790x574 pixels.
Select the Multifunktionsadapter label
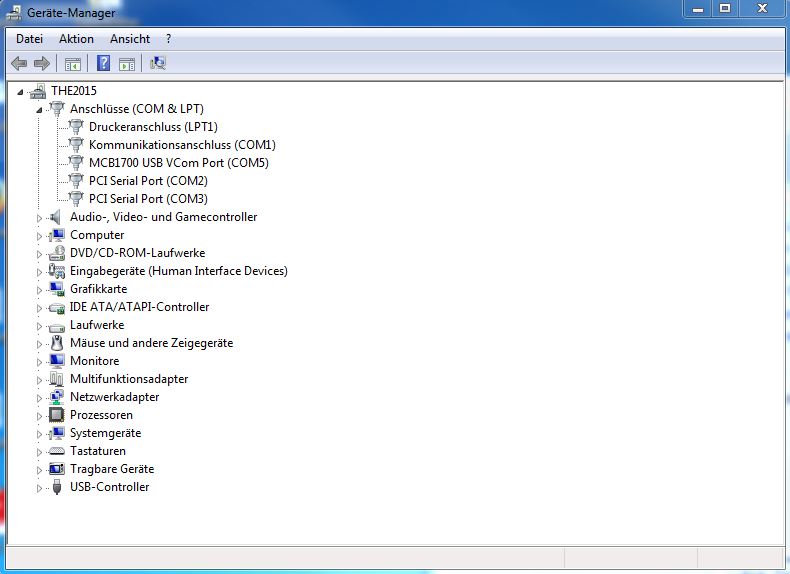click(x=129, y=379)
